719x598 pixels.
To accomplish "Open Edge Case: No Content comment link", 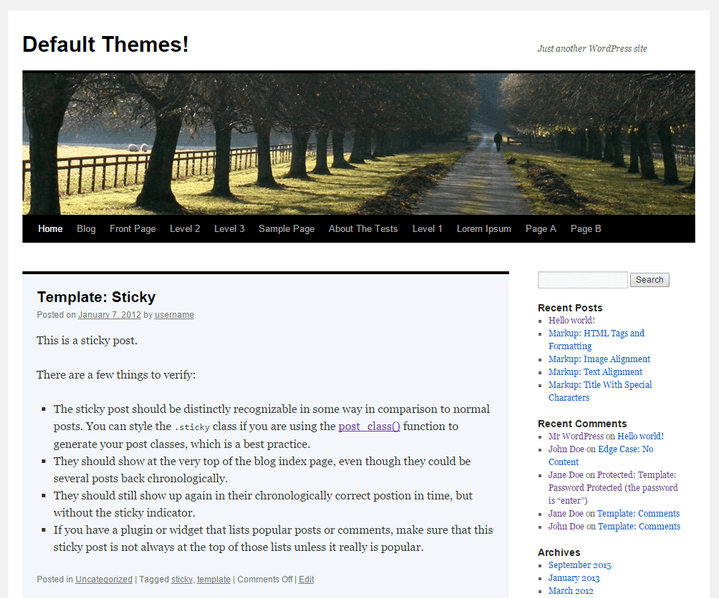I will click(x=601, y=455).
